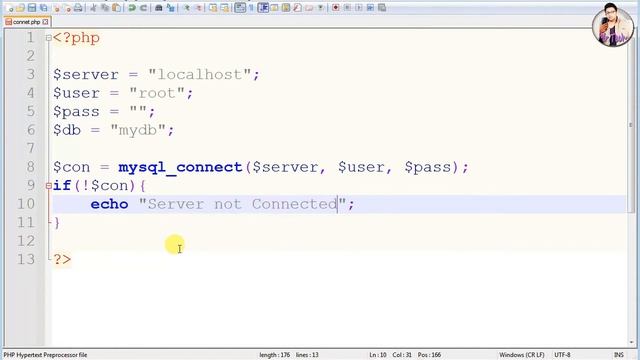Click the PHP Hypertext Preprocessor file status

[x=45, y=355]
